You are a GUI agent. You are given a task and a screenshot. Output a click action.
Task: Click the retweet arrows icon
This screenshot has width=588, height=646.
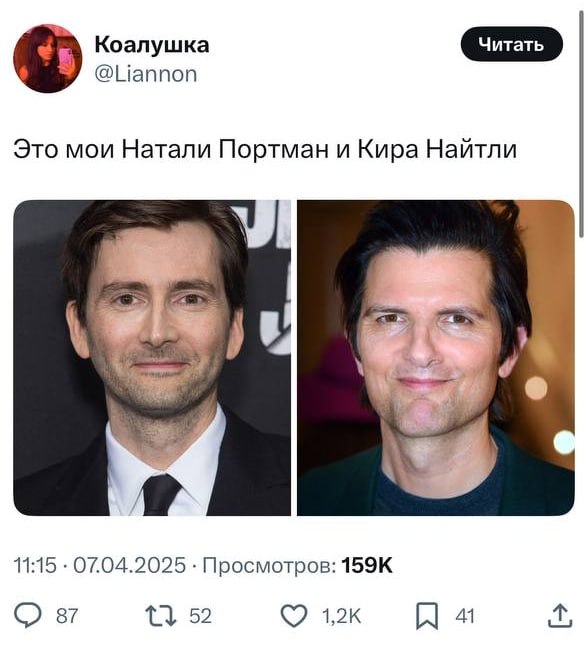coord(161,616)
